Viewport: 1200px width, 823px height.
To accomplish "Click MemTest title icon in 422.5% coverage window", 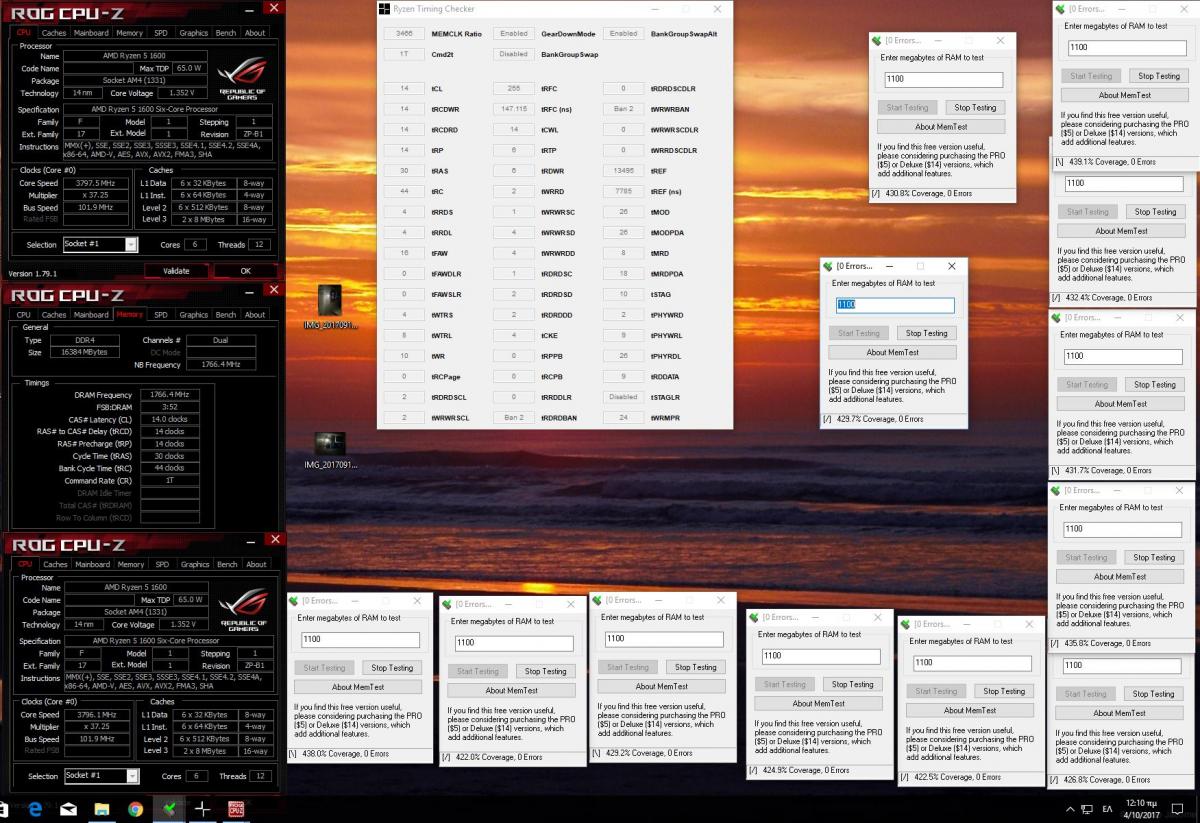I will (905, 625).
